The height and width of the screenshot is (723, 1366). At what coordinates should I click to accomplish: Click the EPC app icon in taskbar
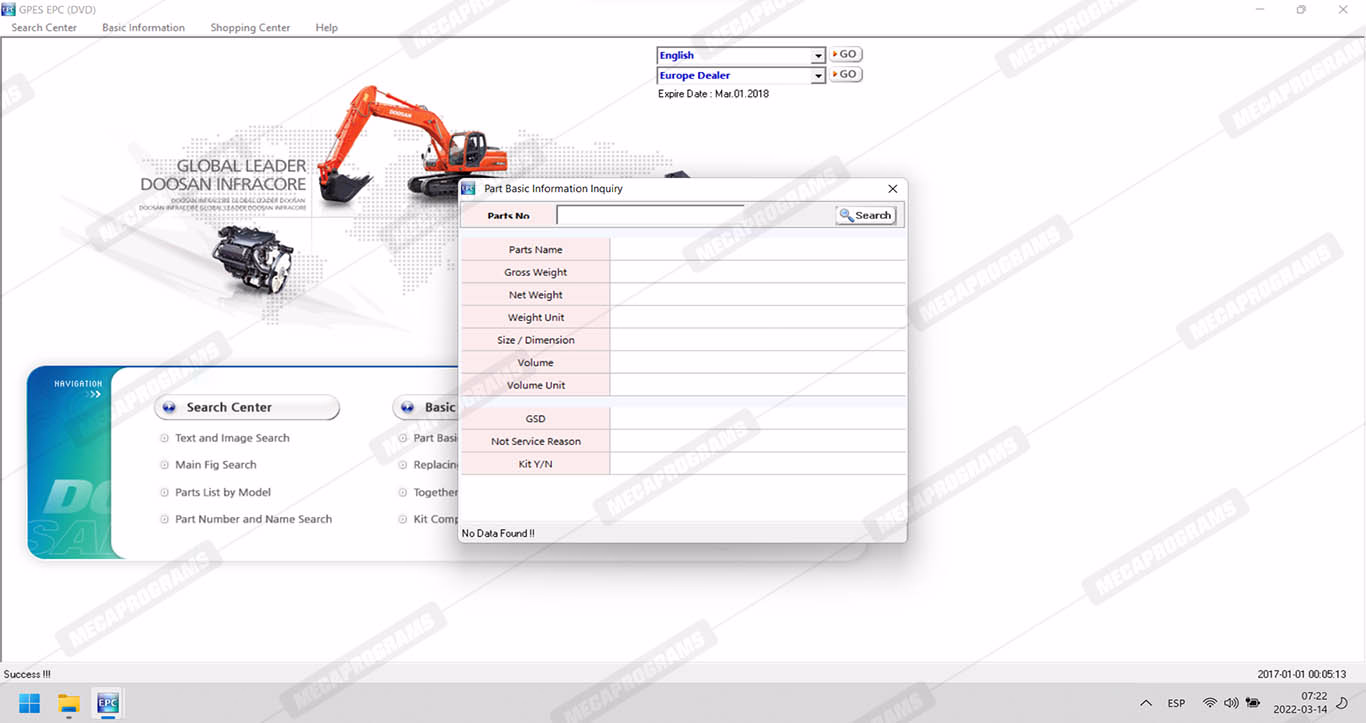tap(107, 703)
